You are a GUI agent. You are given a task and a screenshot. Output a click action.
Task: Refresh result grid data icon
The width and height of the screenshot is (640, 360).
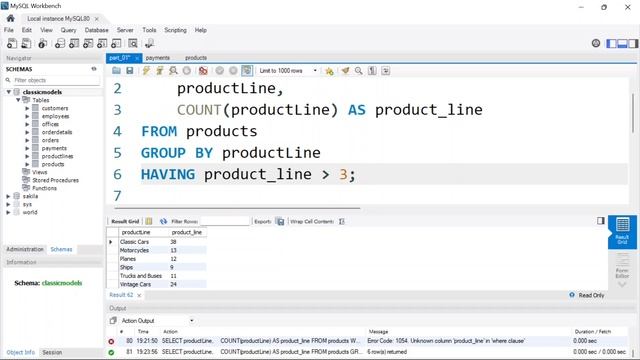(163, 221)
